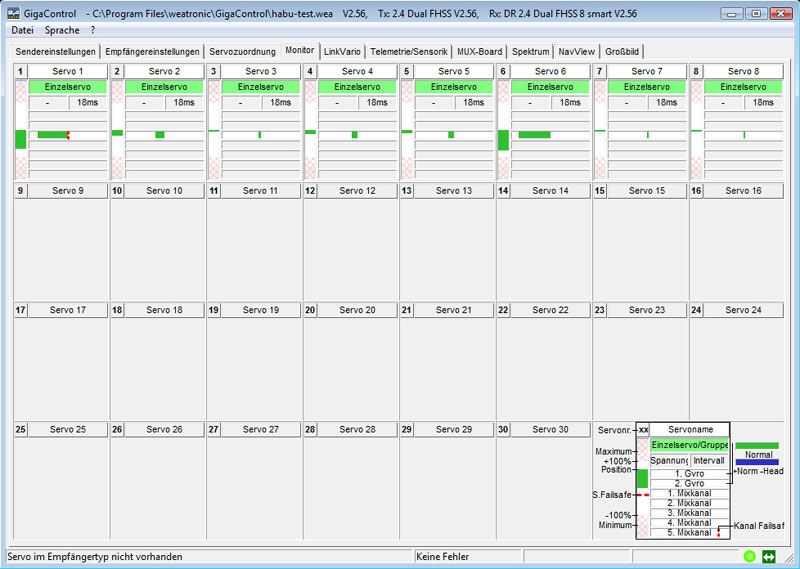800x569 pixels.
Task: Click the Servo 19 name button
Action: click(260, 310)
